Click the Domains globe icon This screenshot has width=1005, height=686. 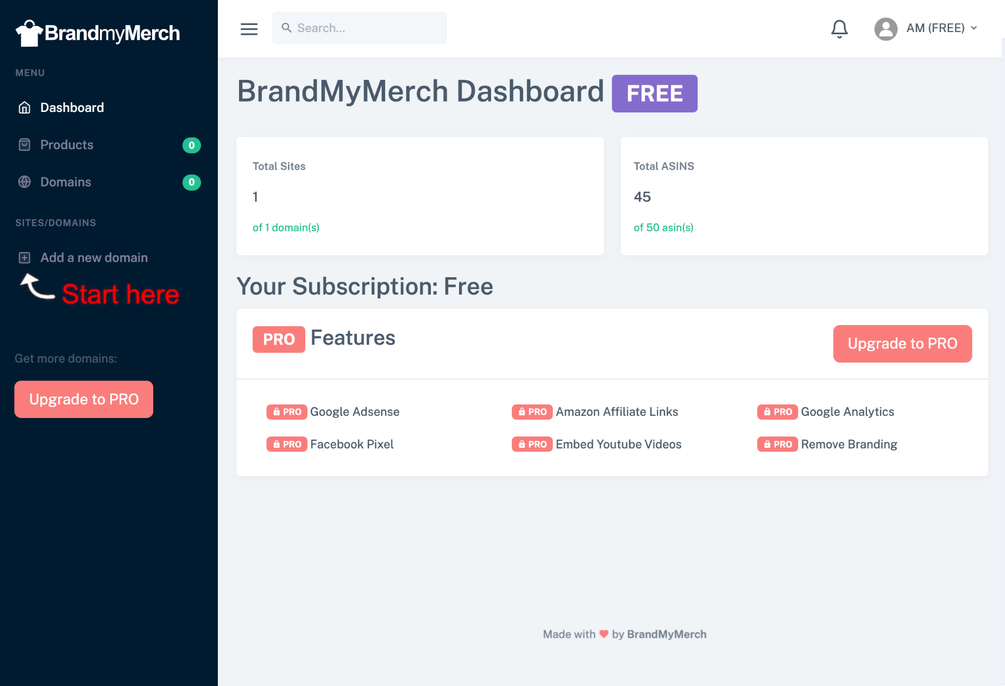(24, 182)
